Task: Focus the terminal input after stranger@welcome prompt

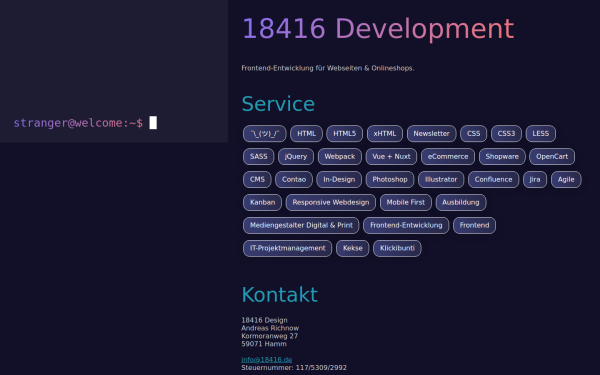Action: pos(153,123)
